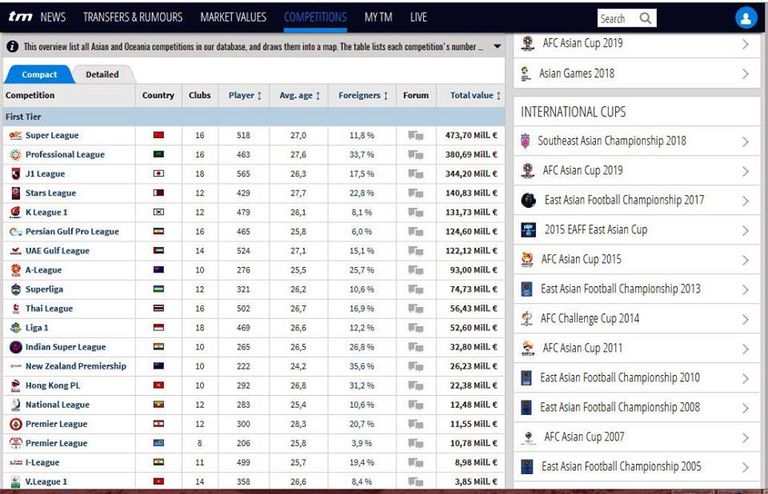Click the J1 League logo icon
Screen dimensions: 768x494
15,174
